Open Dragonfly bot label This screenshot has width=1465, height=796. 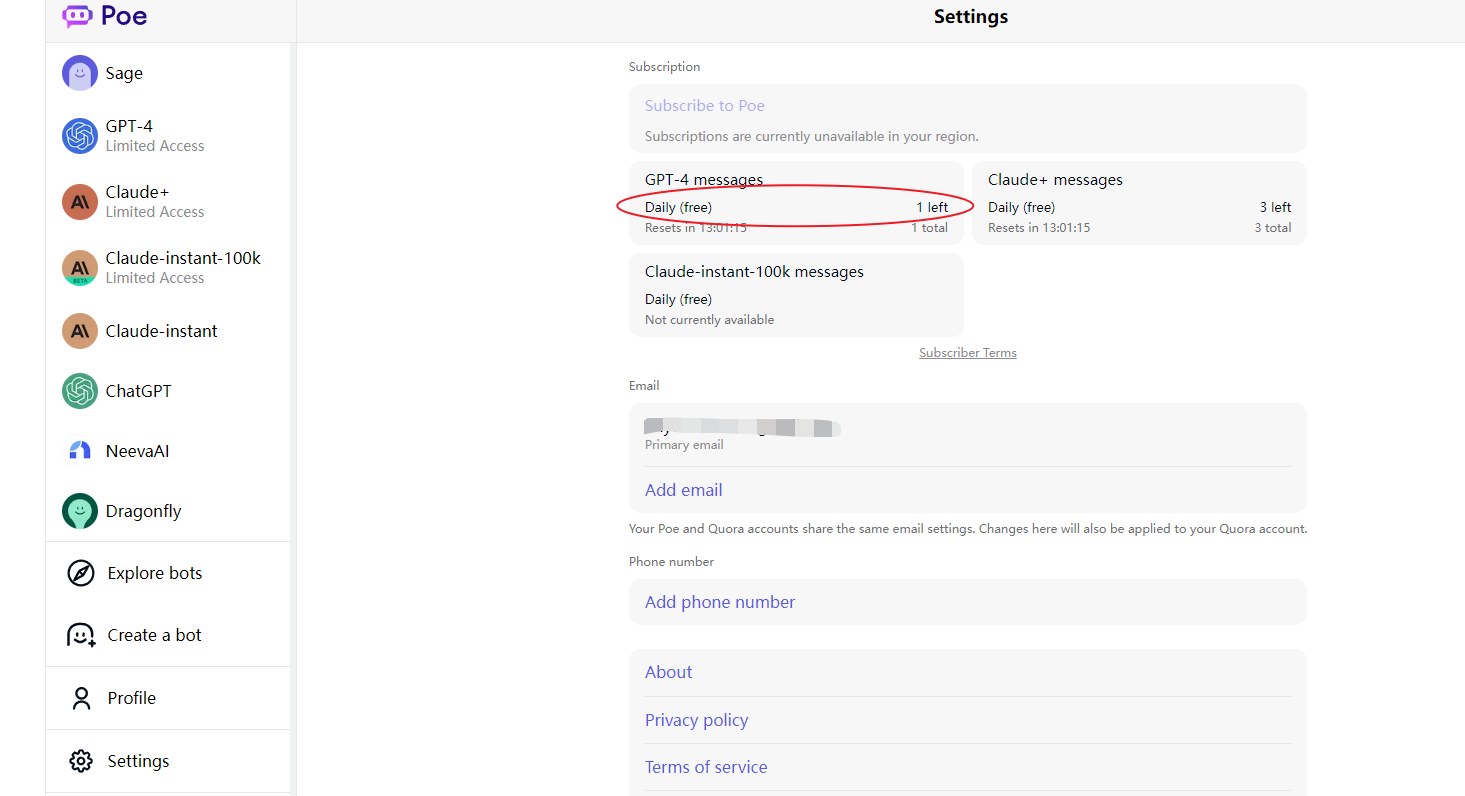tap(144, 511)
